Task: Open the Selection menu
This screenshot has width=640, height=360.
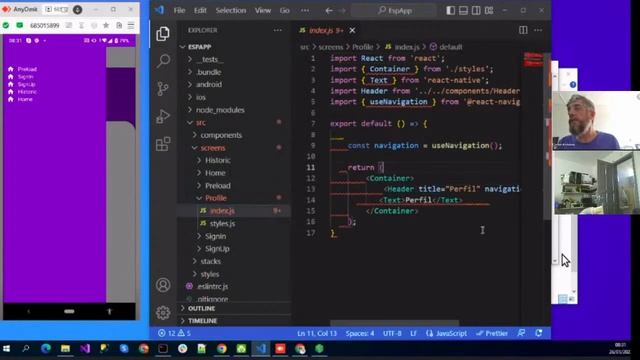Action: coord(231,11)
